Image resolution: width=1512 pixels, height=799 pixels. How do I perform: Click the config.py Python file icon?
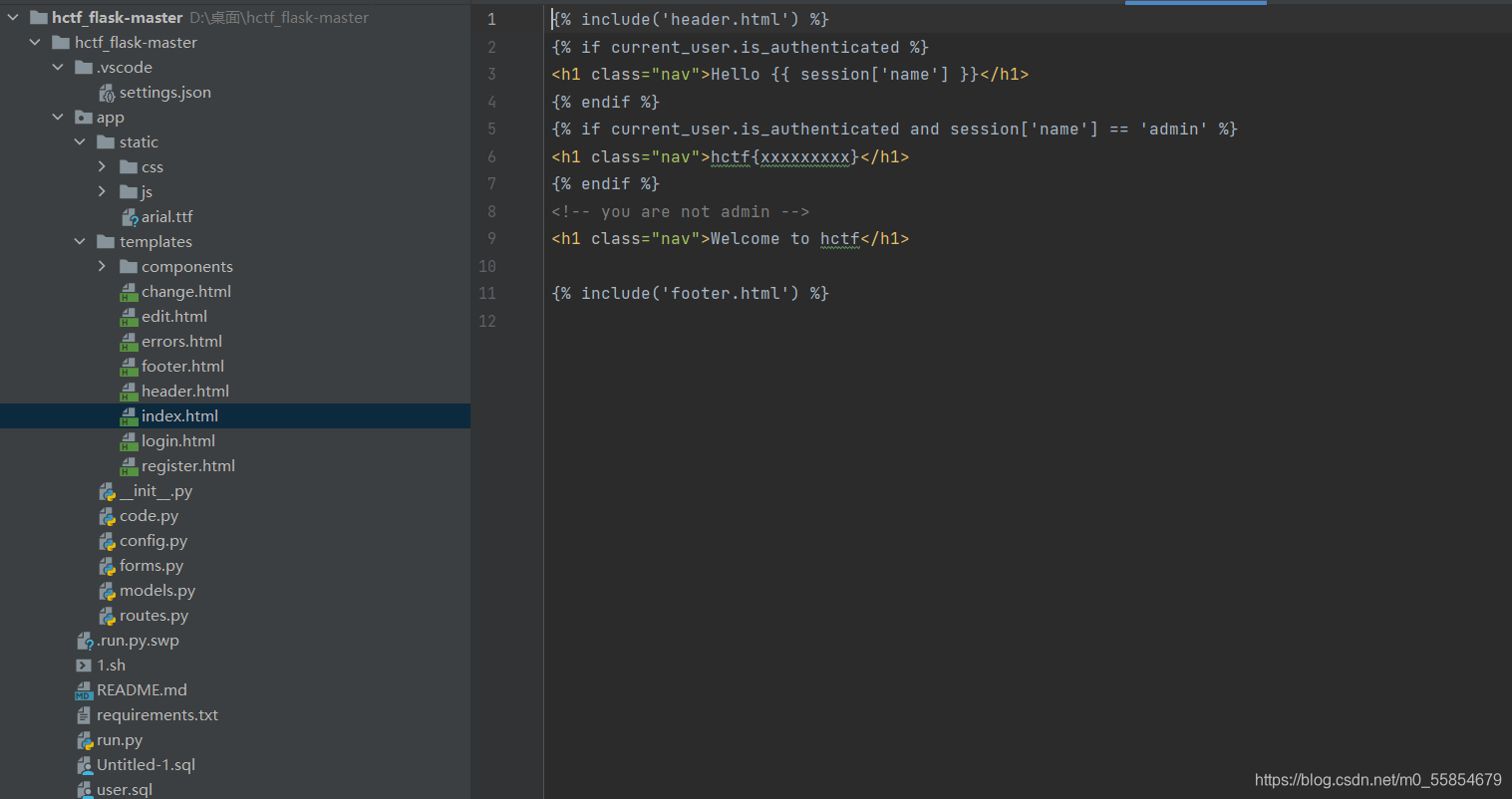(x=107, y=541)
